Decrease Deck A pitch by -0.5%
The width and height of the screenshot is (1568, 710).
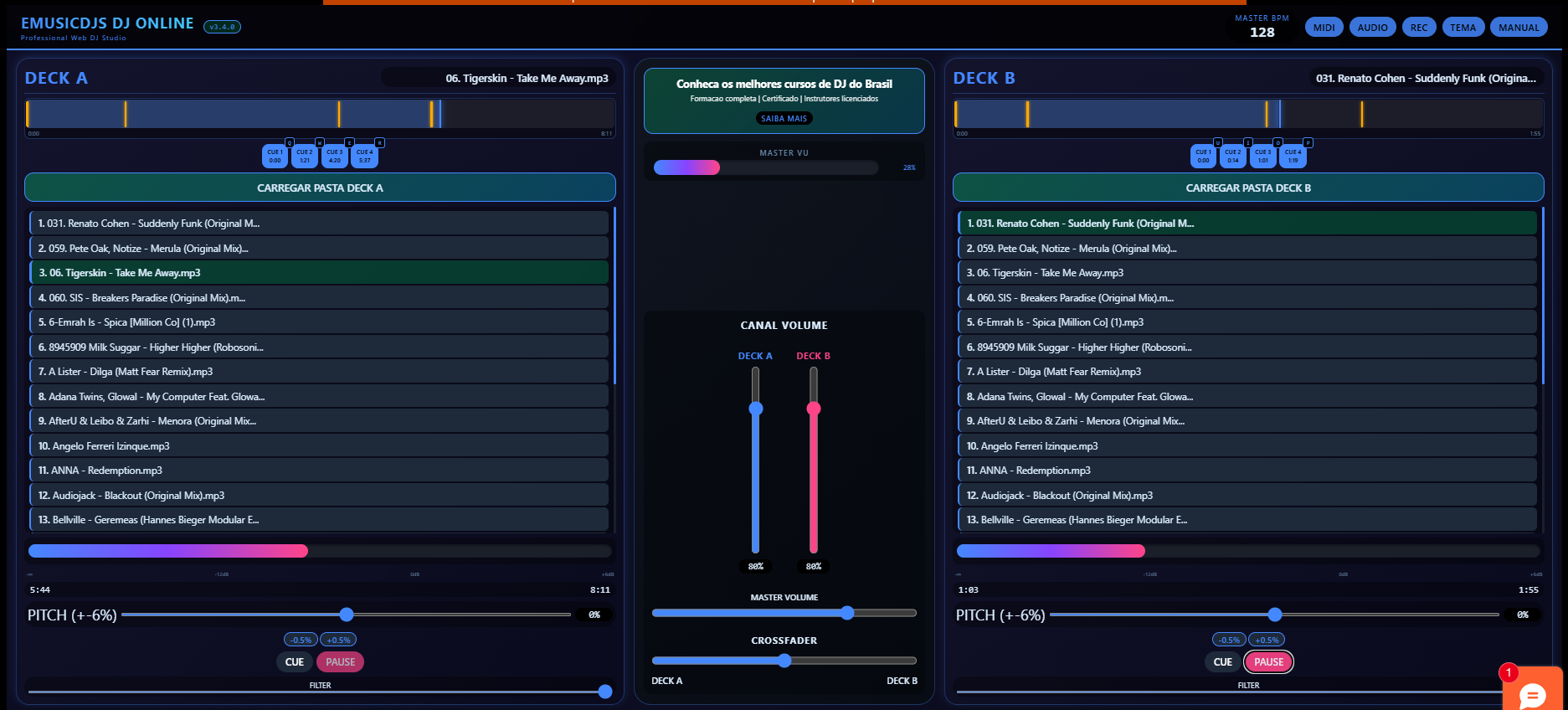click(x=301, y=640)
